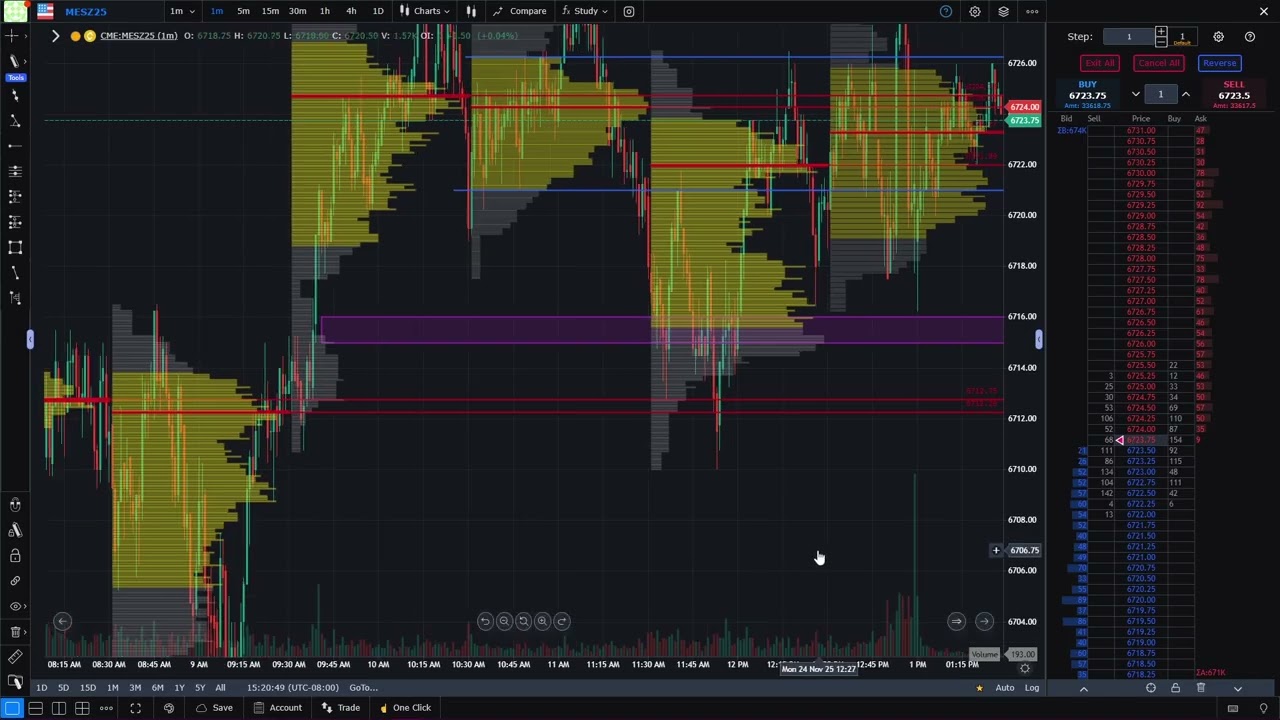Select the 4h timeframe tab
This screenshot has height=720, width=1280.
tap(351, 11)
